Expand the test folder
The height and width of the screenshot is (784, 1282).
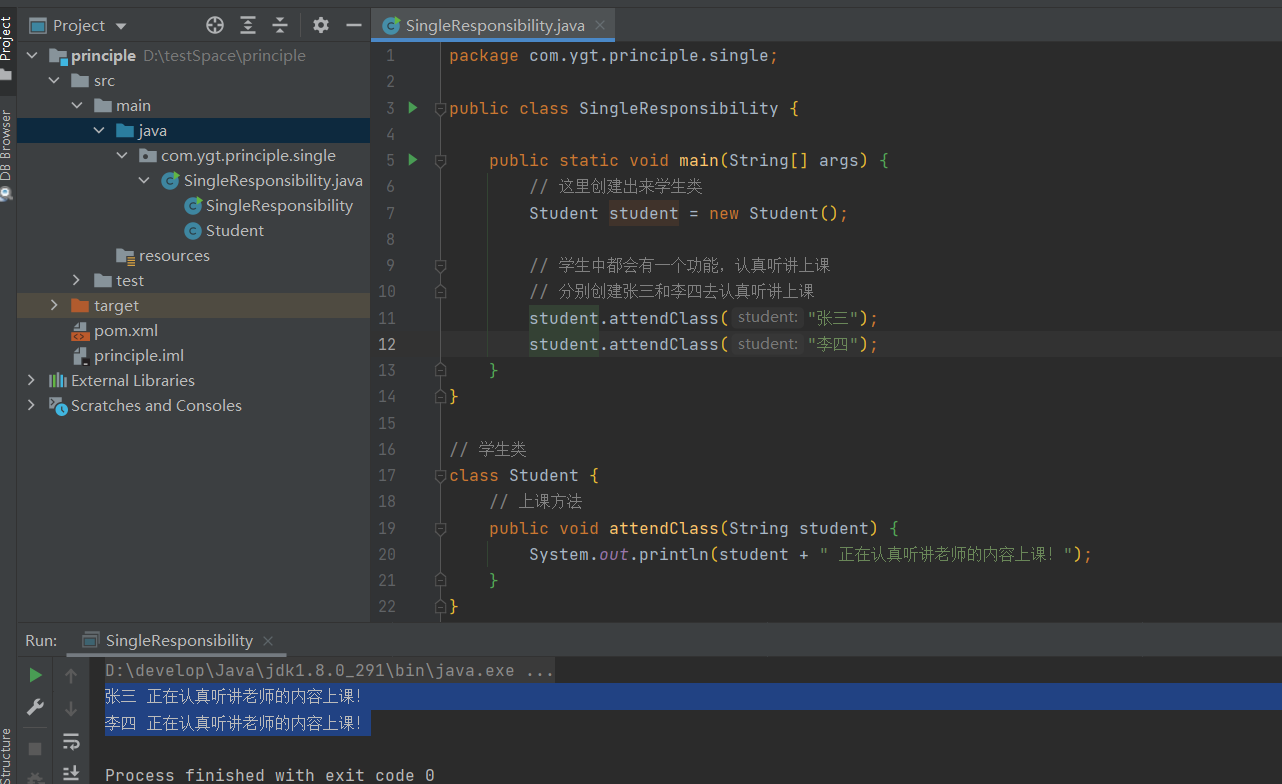(x=77, y=281)
